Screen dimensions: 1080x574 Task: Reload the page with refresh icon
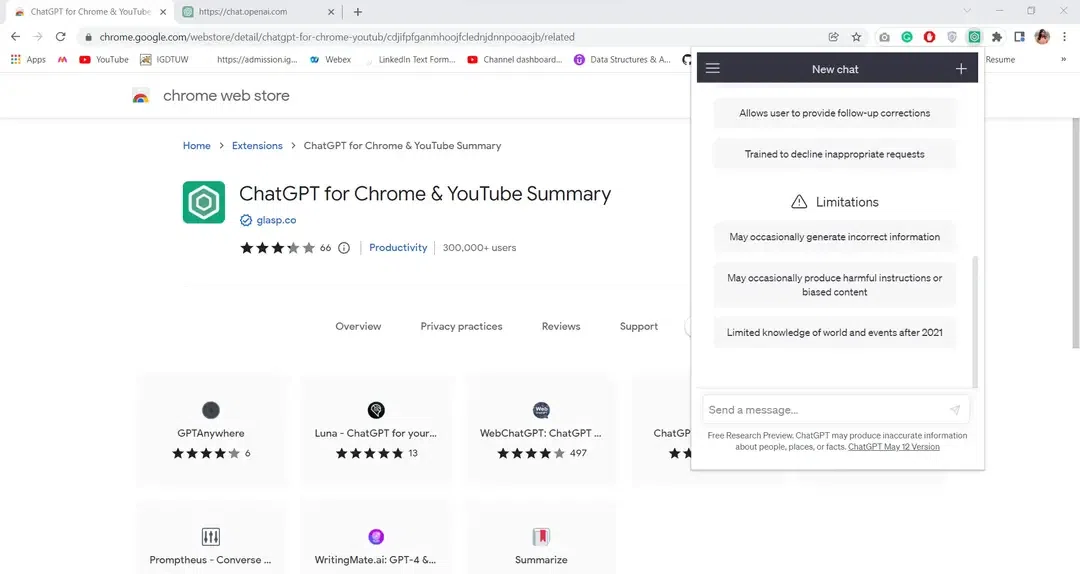[x=61, y=37]
